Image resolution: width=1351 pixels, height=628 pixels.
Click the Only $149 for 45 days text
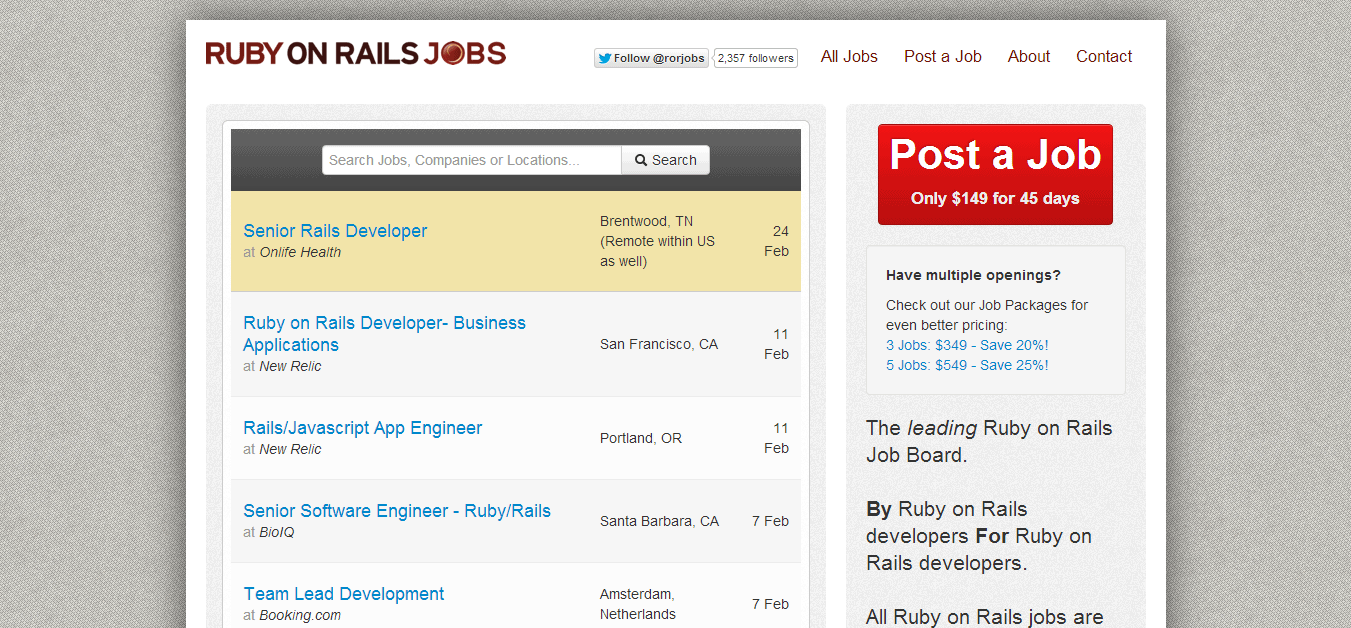(995, 198)
